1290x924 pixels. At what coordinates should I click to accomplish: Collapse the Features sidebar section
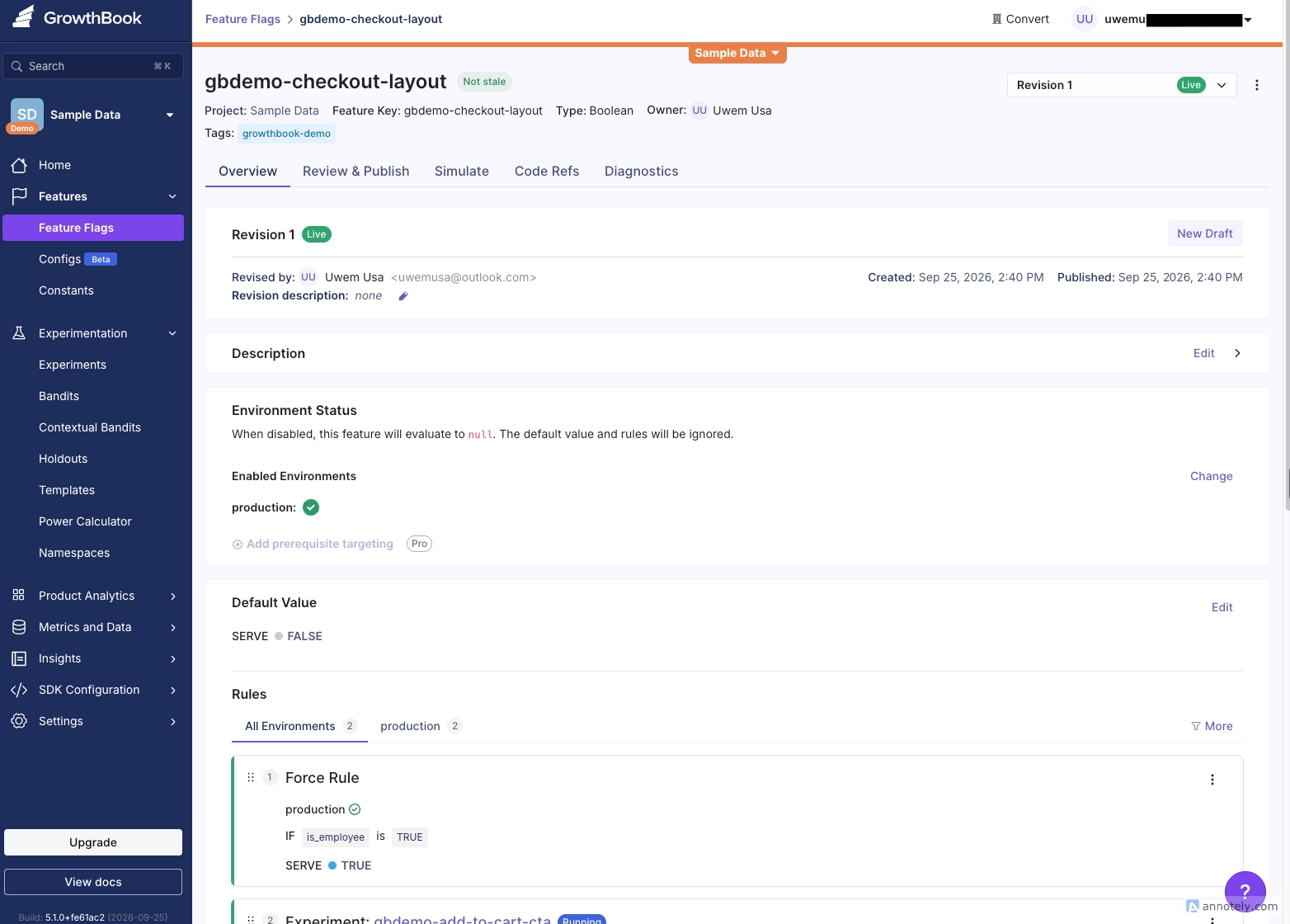click(x=172, y=196)
